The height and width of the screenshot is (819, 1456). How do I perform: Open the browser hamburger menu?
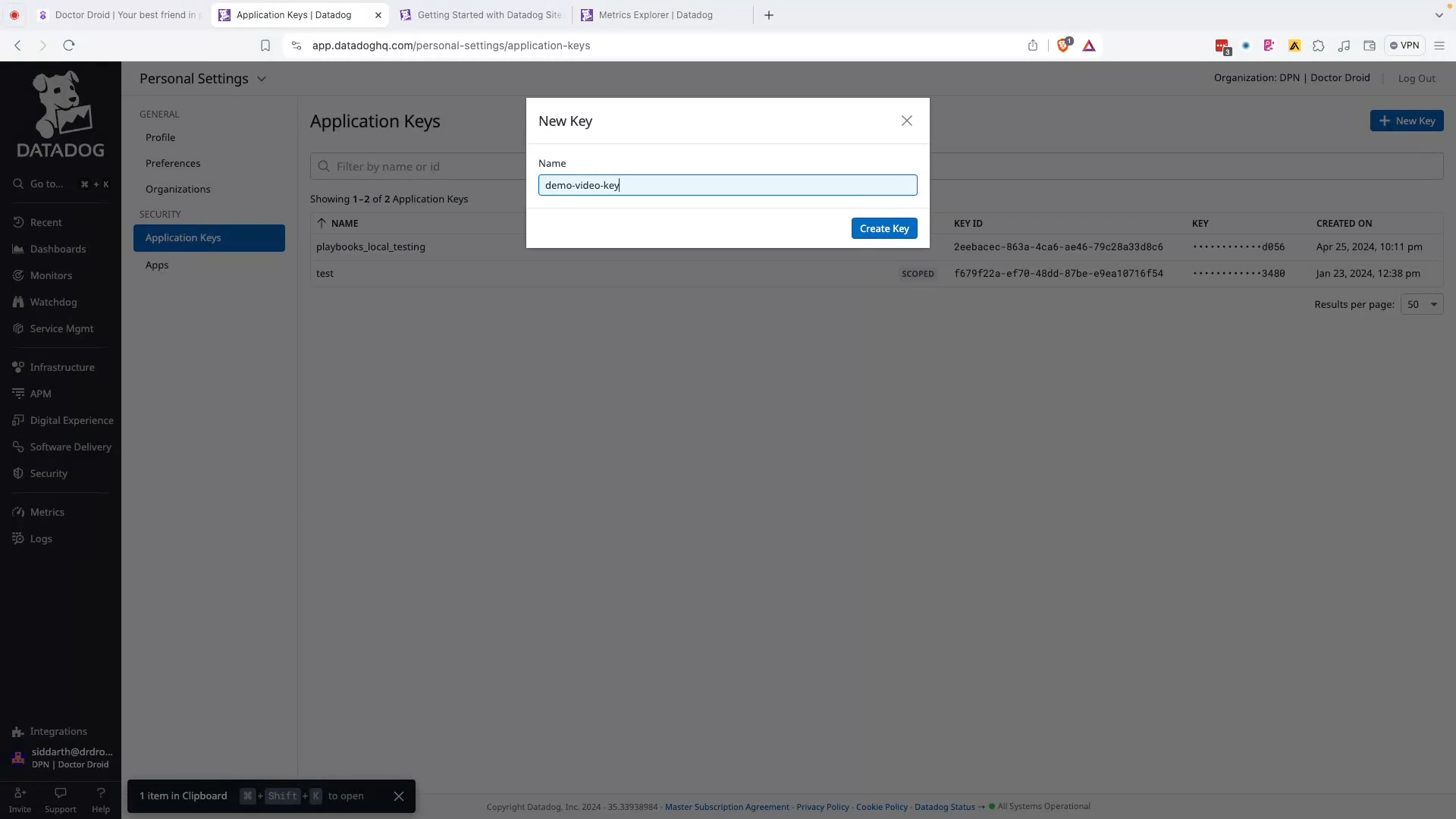coord(1439,45)
